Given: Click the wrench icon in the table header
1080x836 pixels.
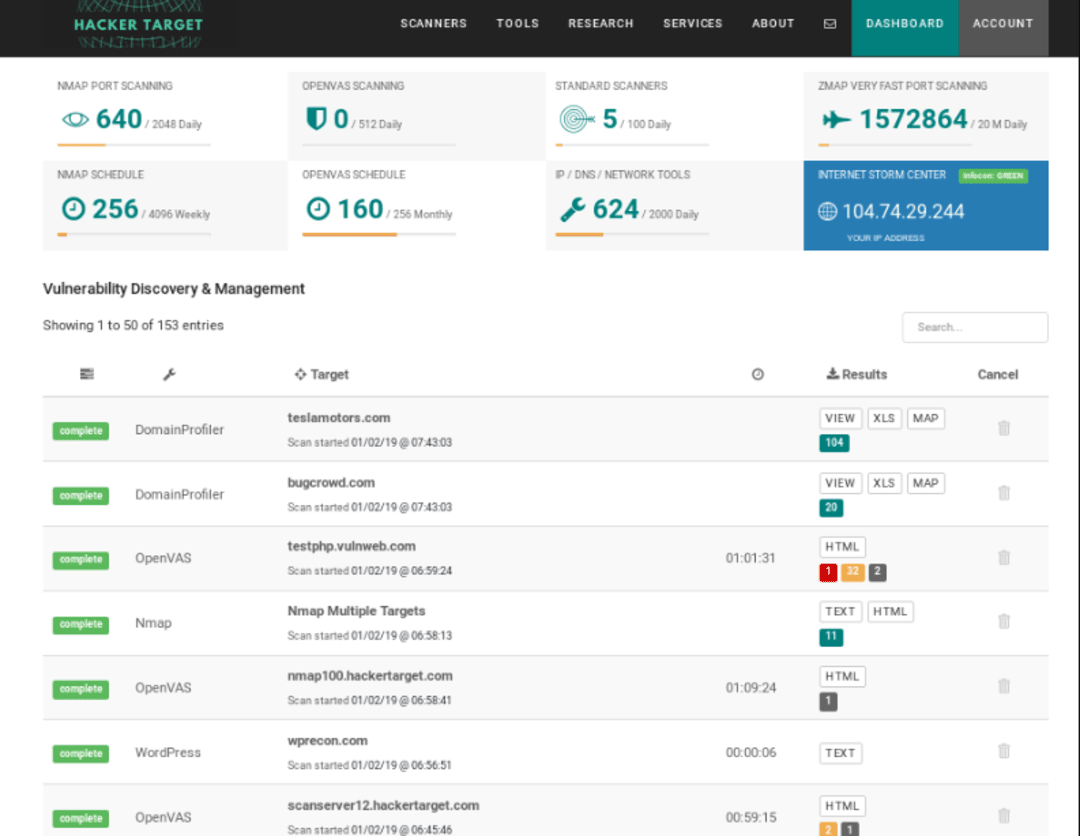Looking at the screenshot, I should 169,374.
